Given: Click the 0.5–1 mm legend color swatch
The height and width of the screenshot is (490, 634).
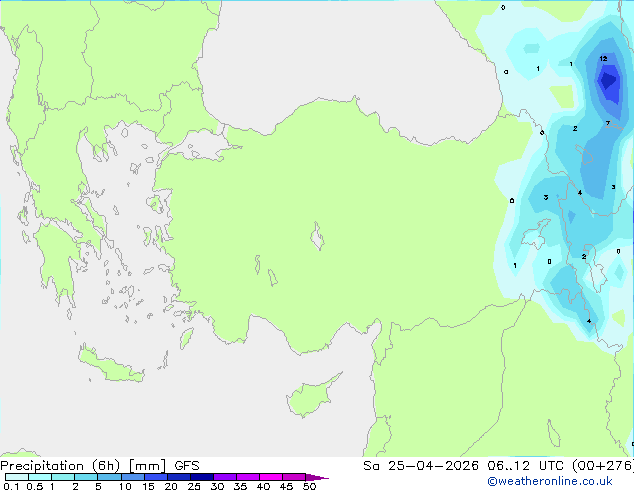Looking at the screenshot, I should pos(40,477).
